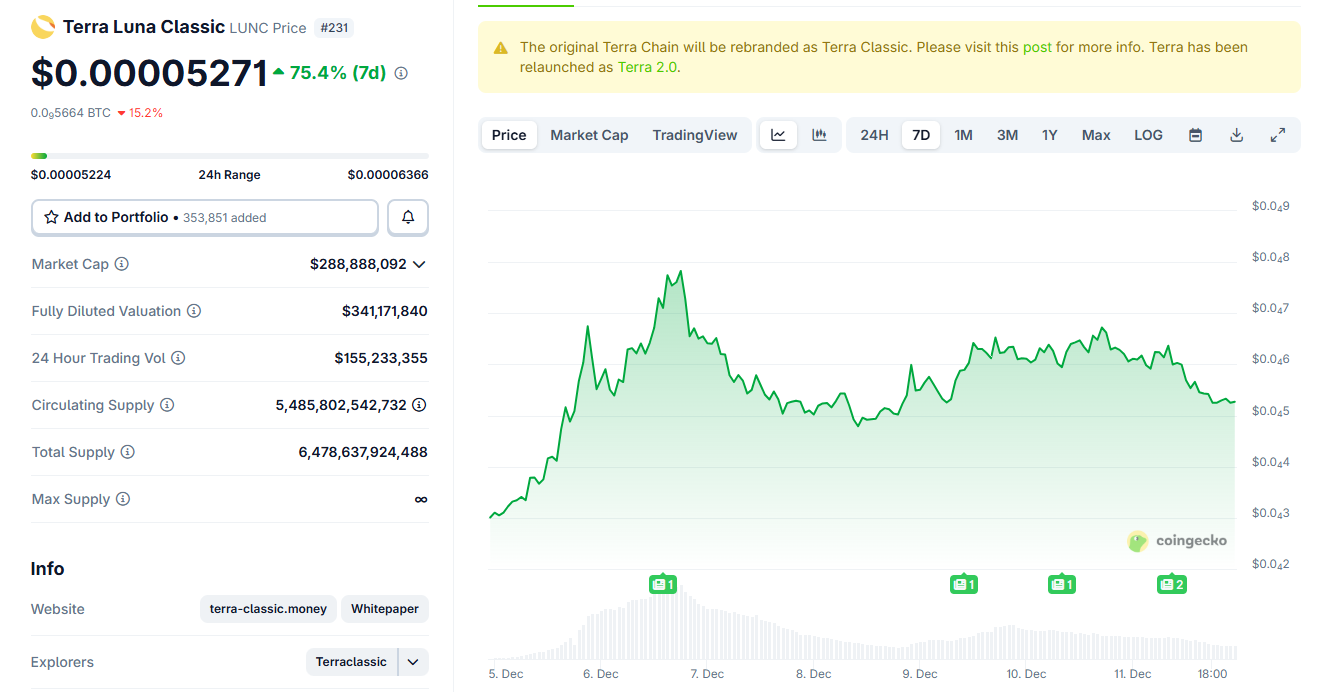Switch to line chart view icon

(x=778, y=135)
